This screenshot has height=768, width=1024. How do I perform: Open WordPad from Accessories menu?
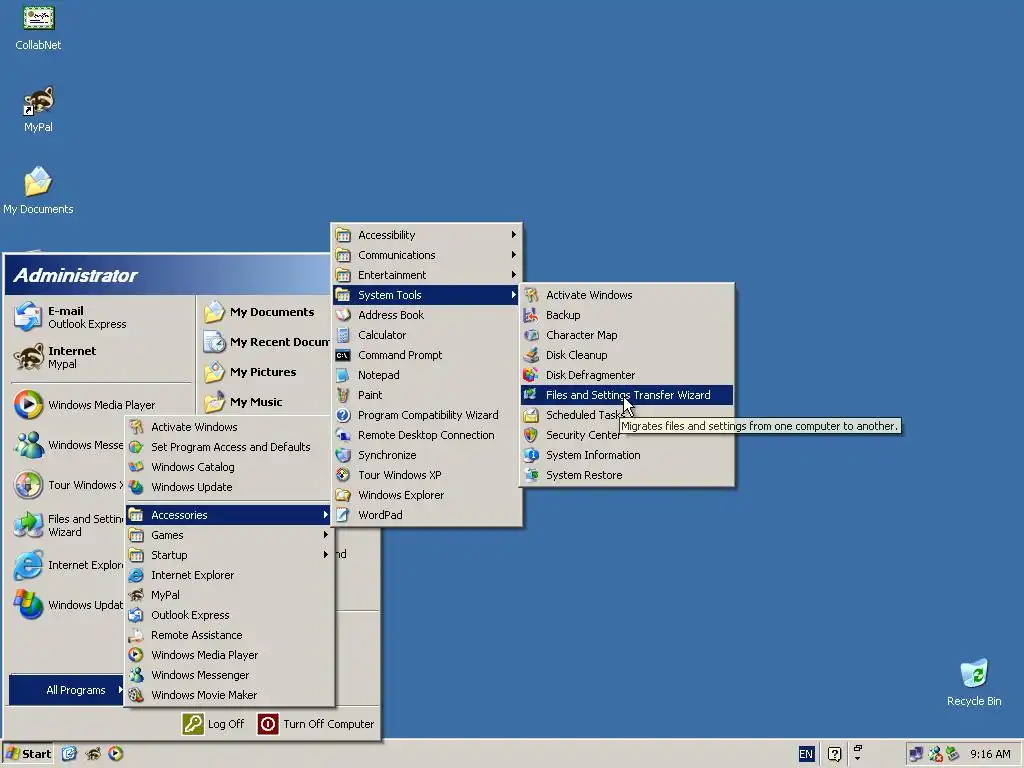coord(426,515)
